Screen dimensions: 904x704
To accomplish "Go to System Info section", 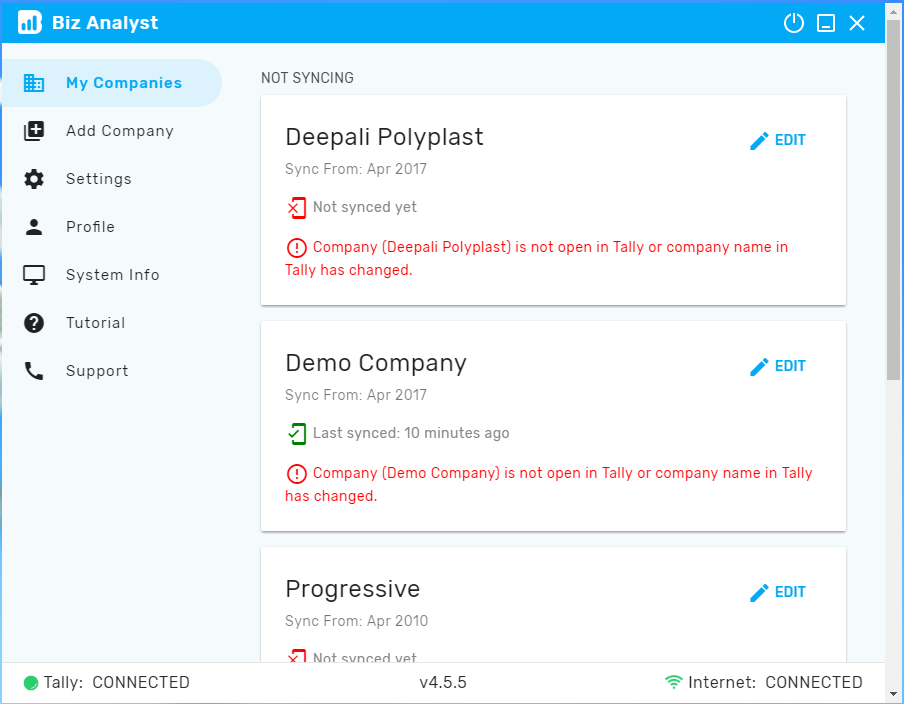I will pos(112,274).
